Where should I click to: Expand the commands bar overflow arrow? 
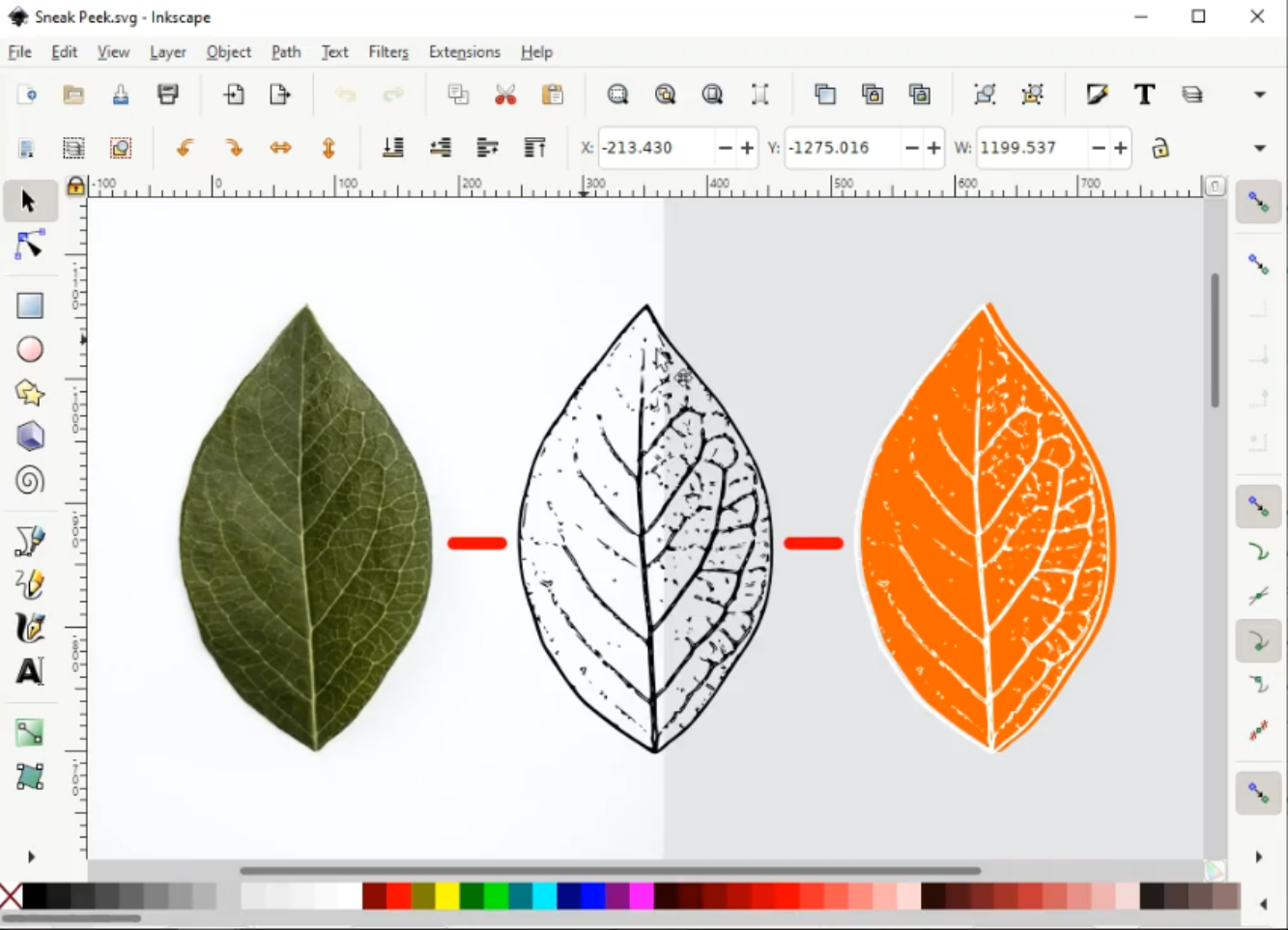tap(1259, 95)
